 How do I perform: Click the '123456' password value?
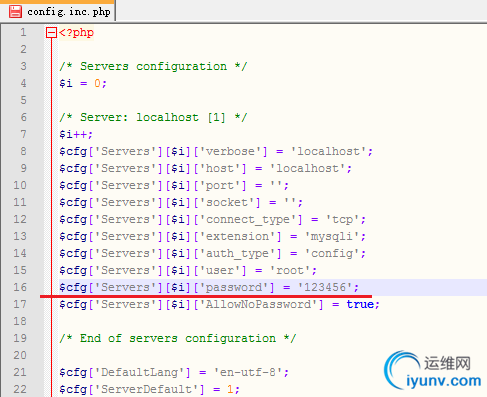click(x=325, y=287)
